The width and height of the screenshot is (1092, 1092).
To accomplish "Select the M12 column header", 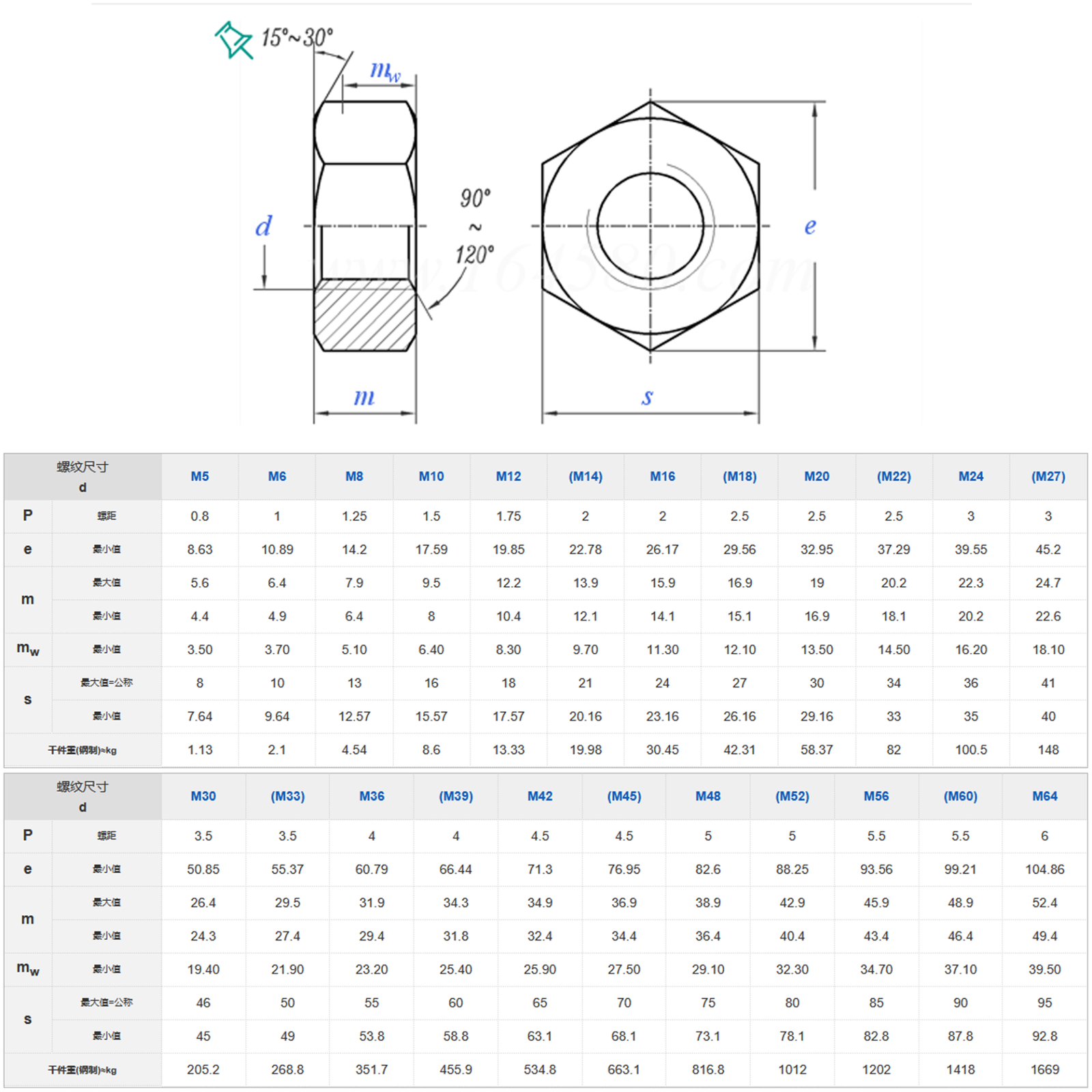I will (x=508, y=476).
